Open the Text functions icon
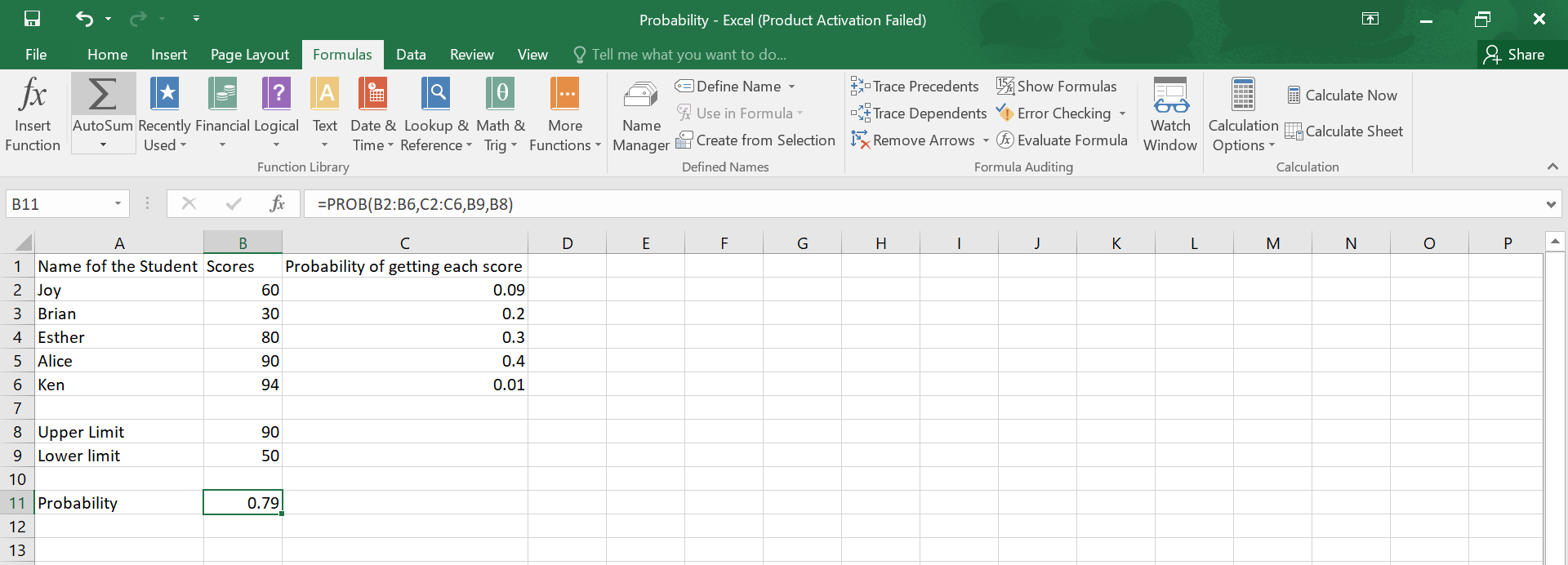Screen dimensions: 1568x565 (x=325, y=94)
